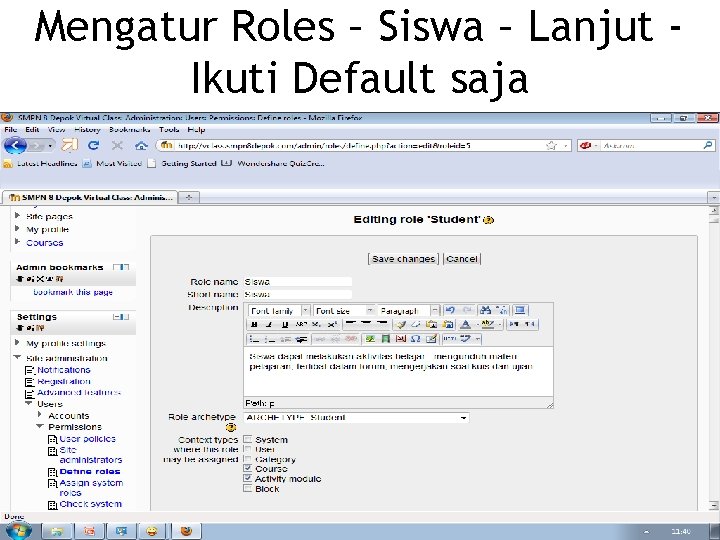The width and height of the screenshot is (720, 540).
Task: Click the paste as text clipboard icon
Action: 431,325
